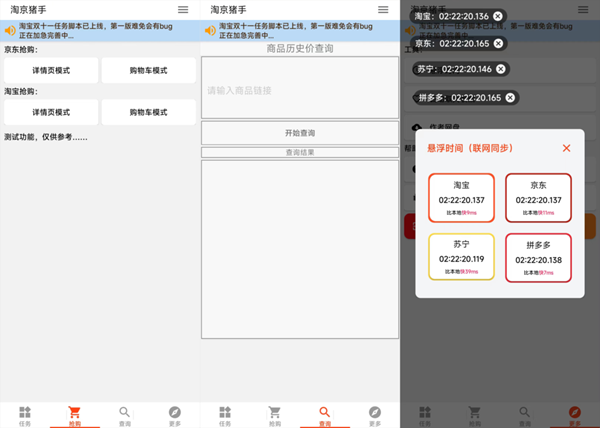
Task: Choose 详情页模式 under 淘宝抢购
Action: click(x=51, y=112)
